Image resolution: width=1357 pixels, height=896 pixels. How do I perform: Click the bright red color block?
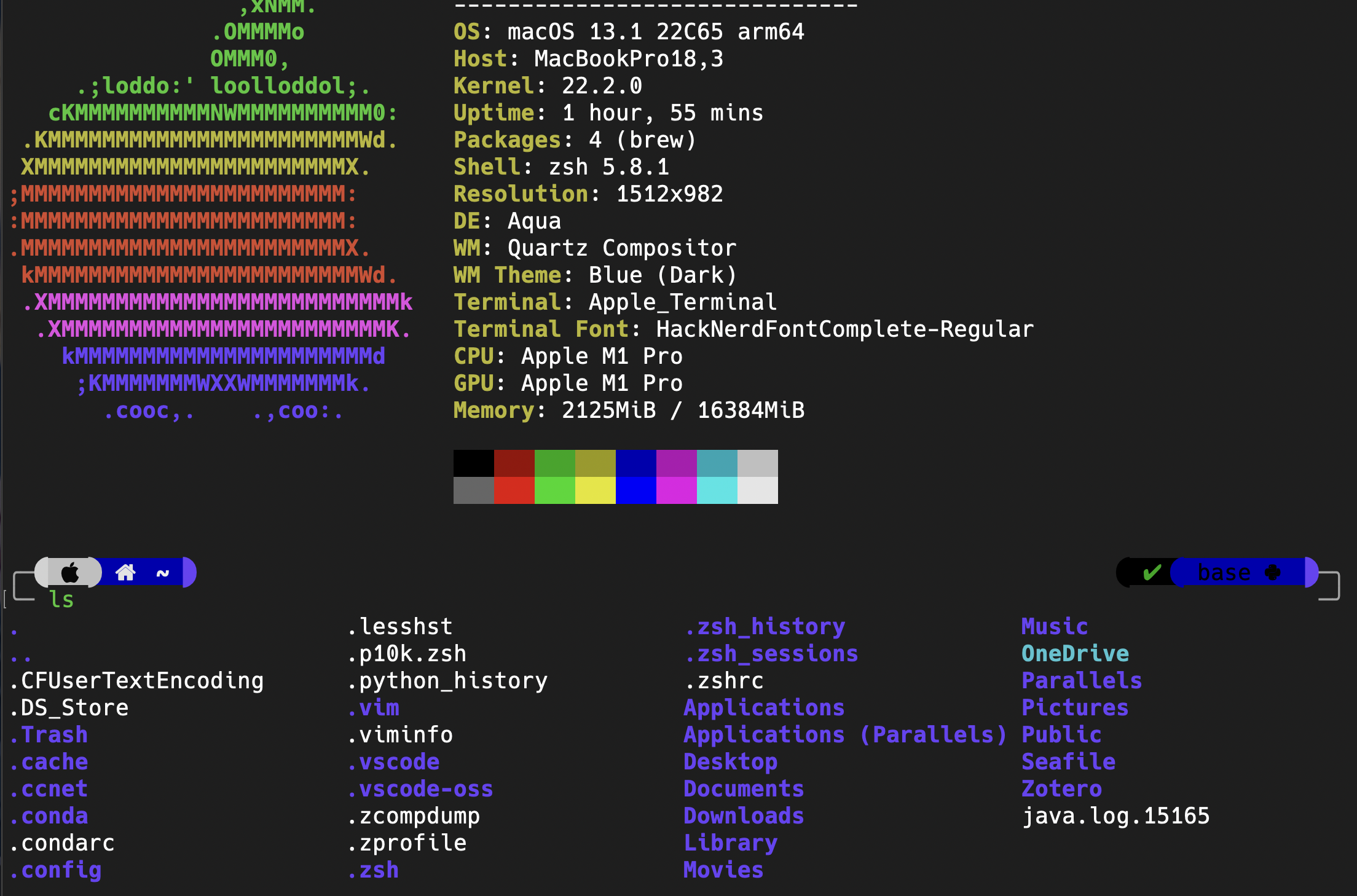point(514,490)
